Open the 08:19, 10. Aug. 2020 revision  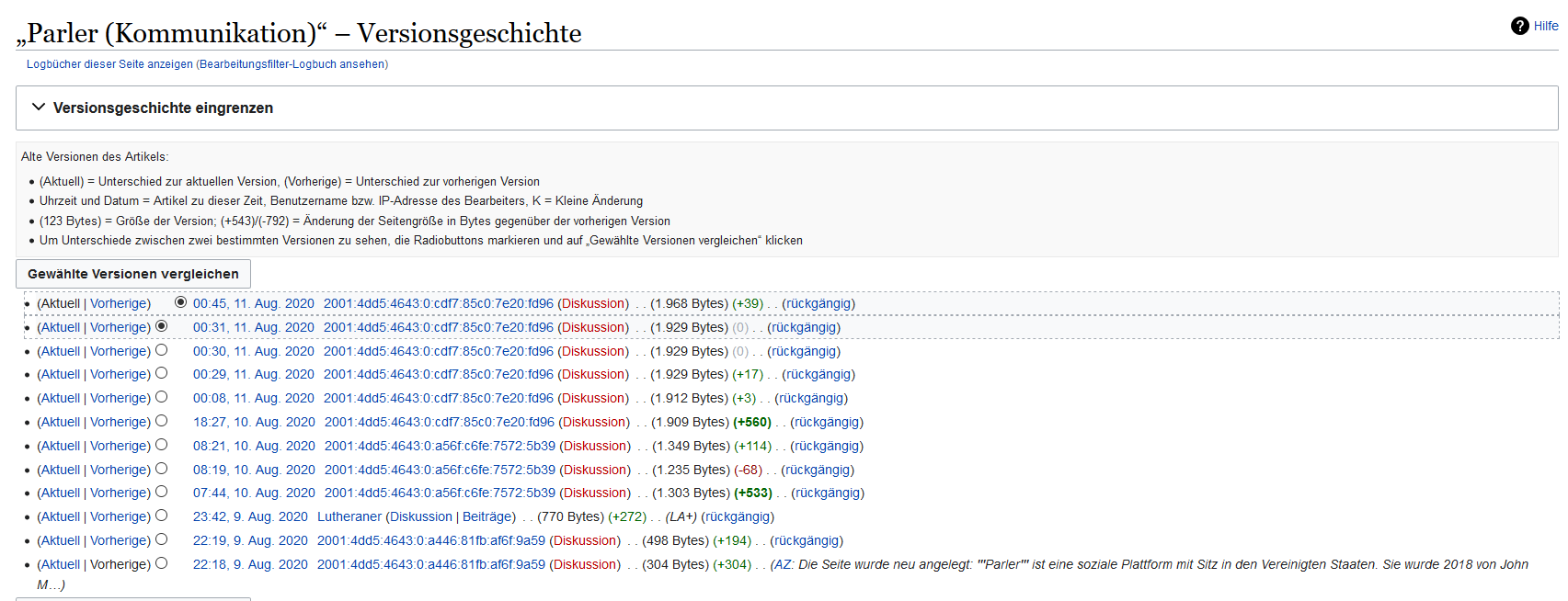point(254,471)
